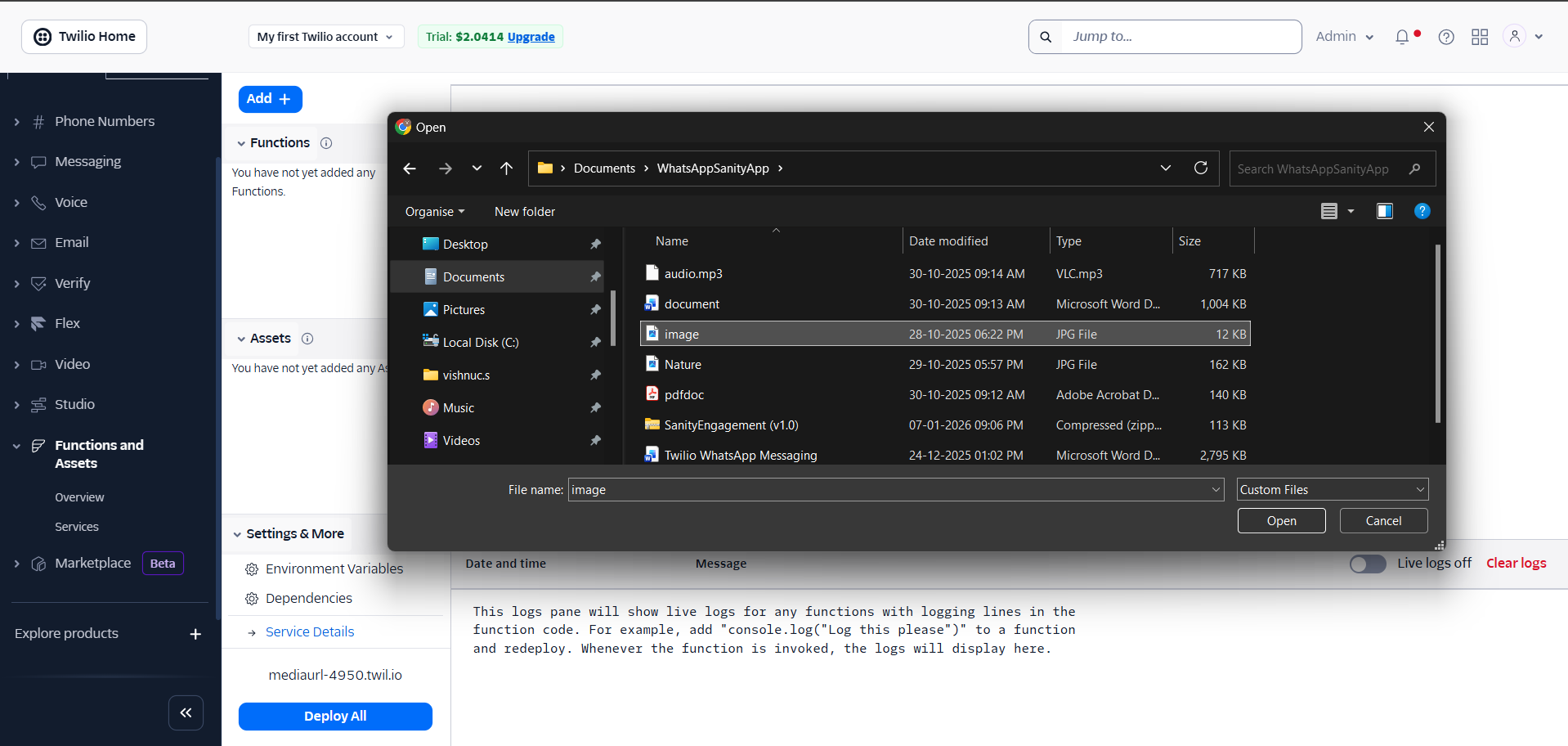Click the notifications bell icon
Screen dimensions: 1568x746
click(1402, 37)
